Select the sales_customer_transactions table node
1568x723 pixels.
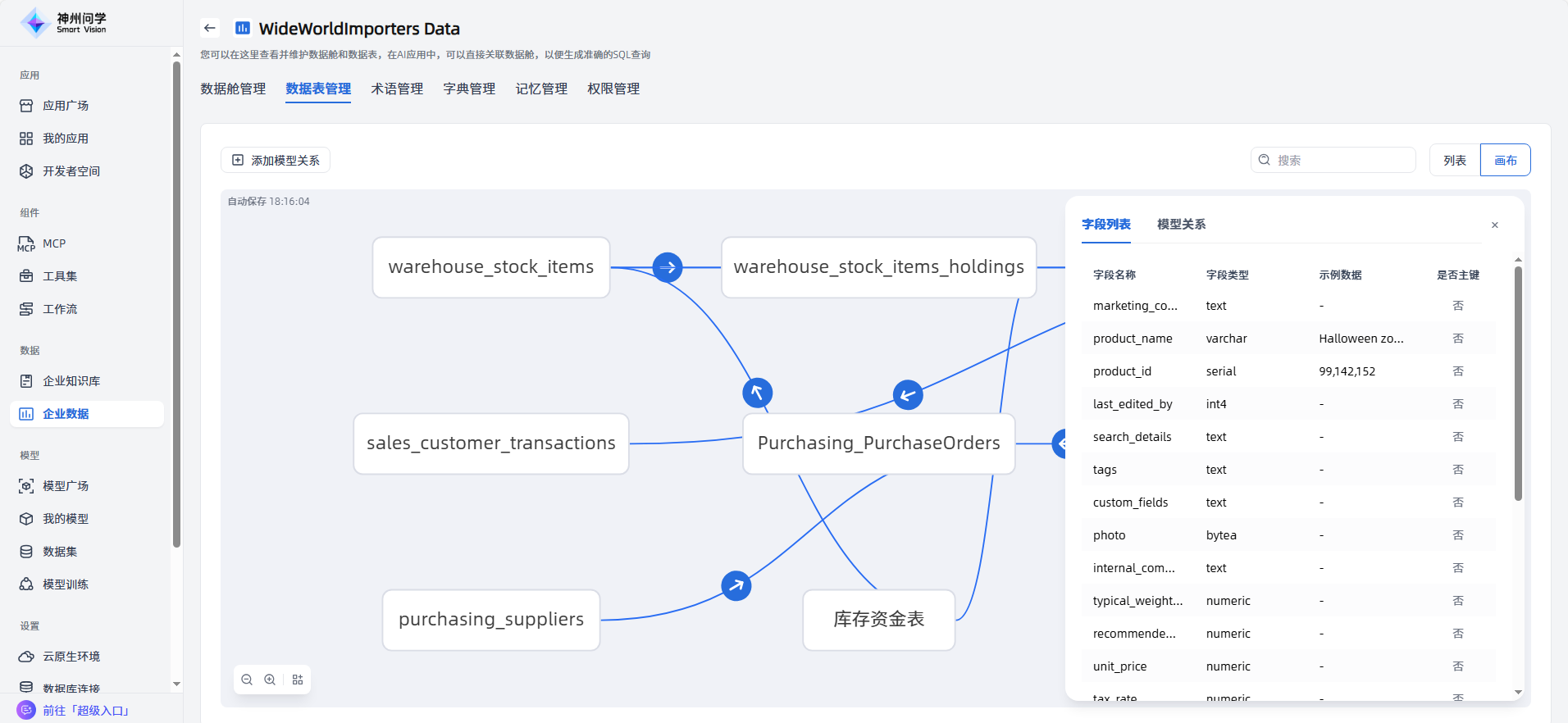pyautogui.click(x=490, y=443)
